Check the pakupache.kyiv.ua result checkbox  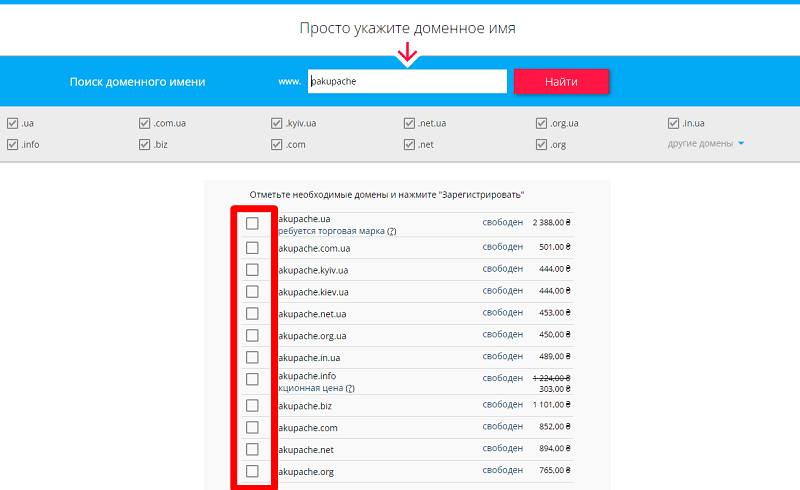pyautogui.click(x=252, y=270)
